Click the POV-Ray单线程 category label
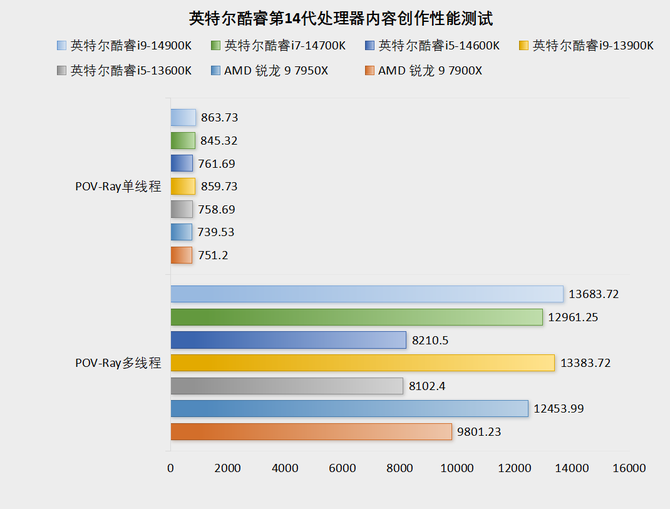 pyautogui.click(x=118, y=186)
